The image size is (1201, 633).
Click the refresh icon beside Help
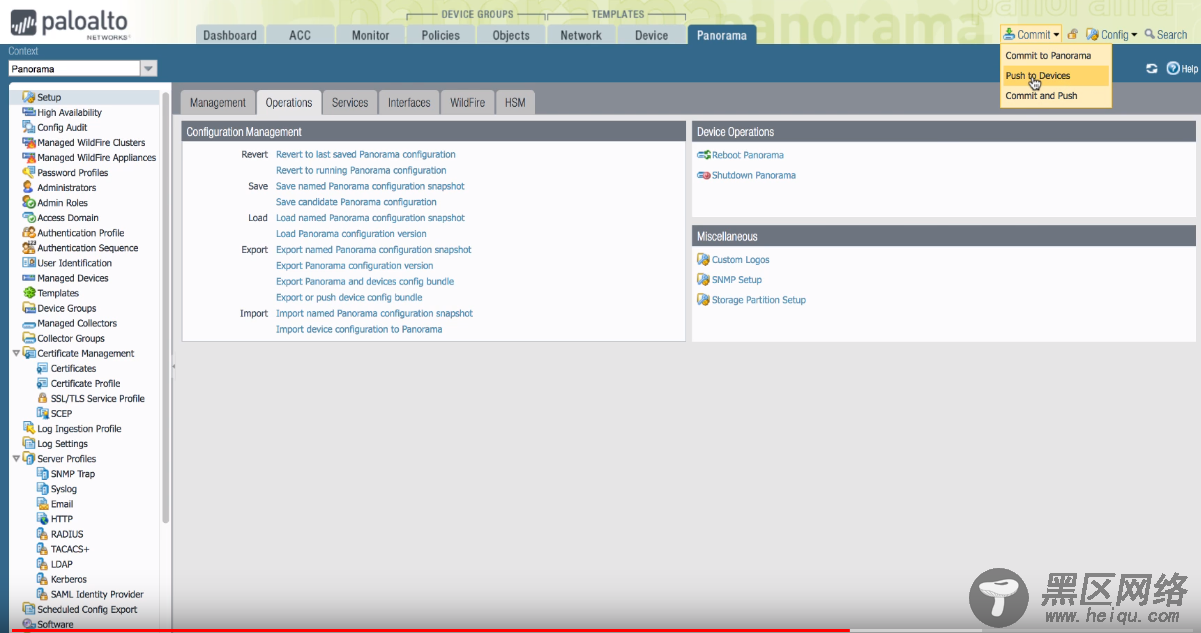[1152, 69]
